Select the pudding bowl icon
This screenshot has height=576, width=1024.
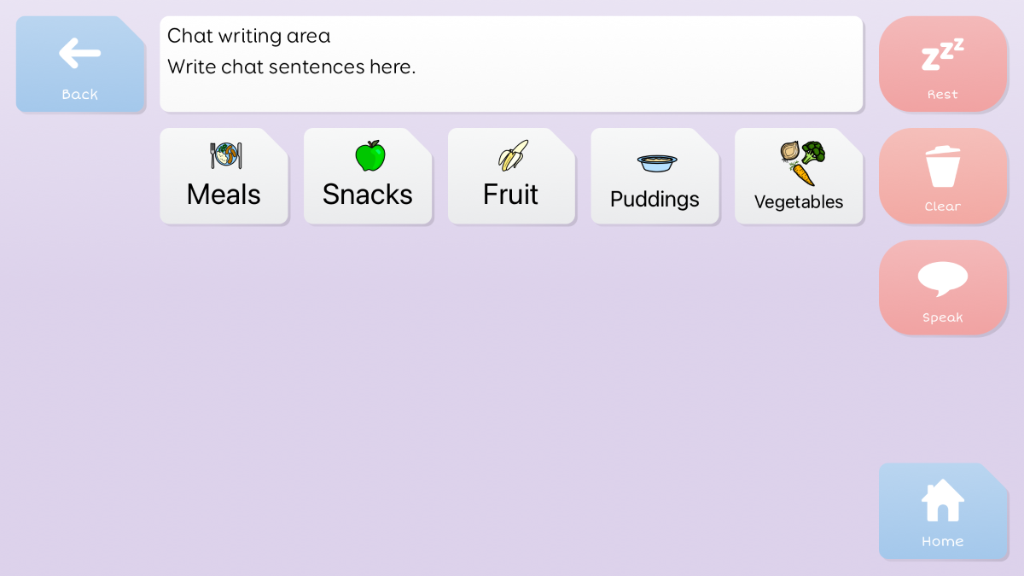point(657,163)
